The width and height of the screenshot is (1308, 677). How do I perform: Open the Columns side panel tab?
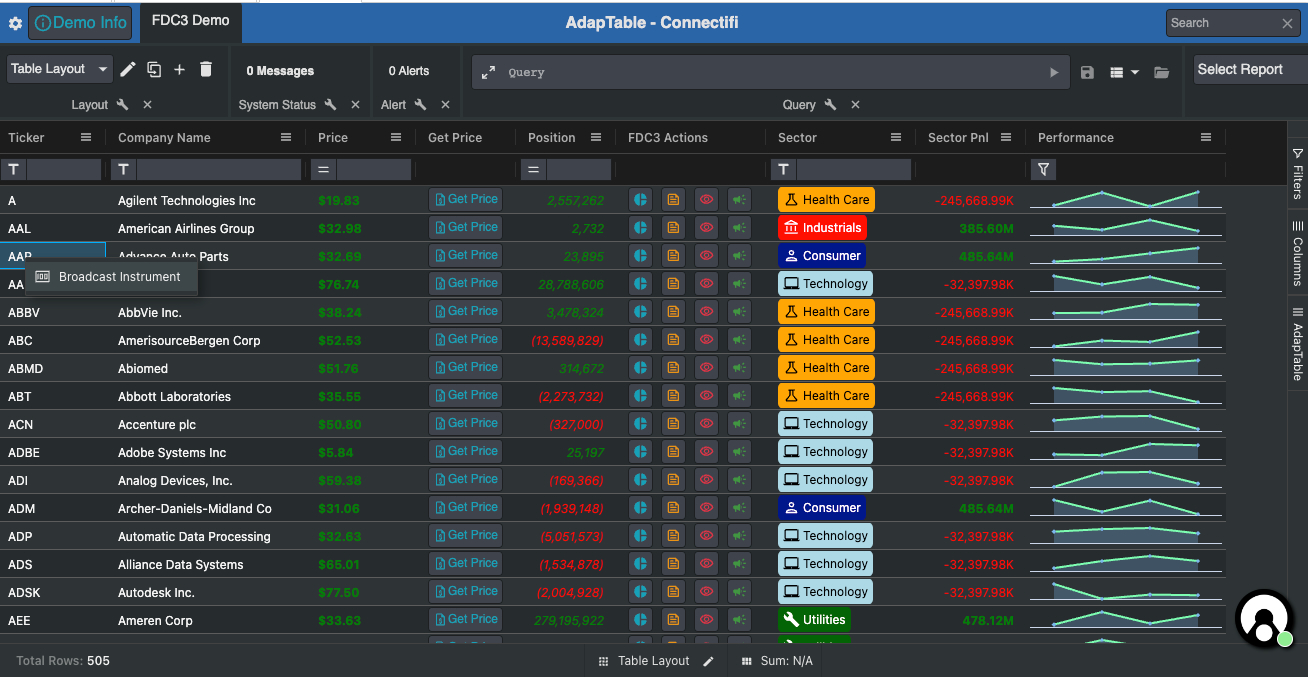1298,254
